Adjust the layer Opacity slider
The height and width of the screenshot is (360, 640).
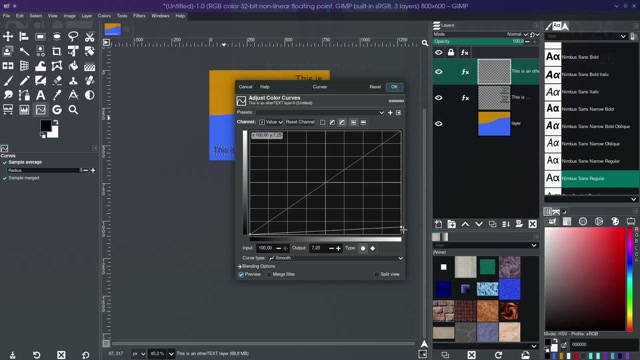[x=478, y=41]
